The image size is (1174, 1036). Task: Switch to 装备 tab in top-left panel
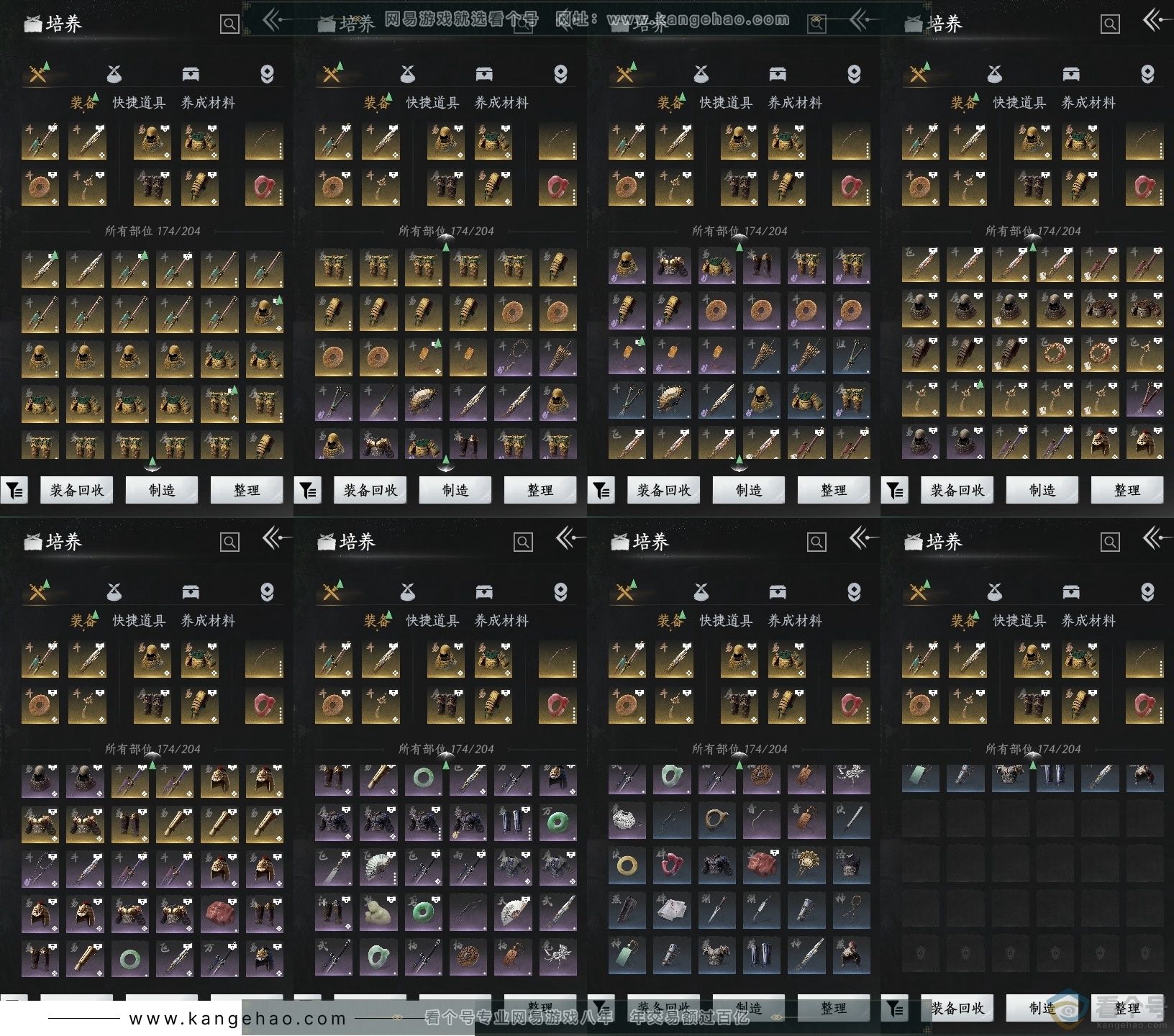82,103
